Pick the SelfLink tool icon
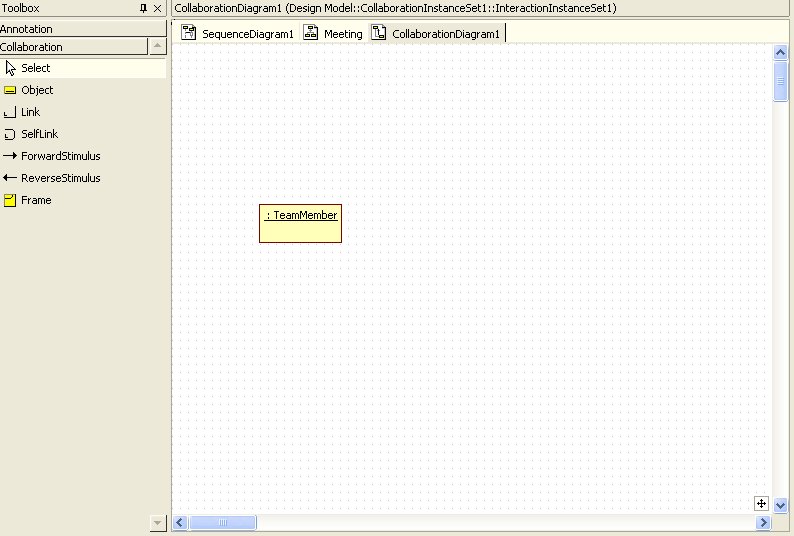Viewport: 794px width, 536px height. (x=10, y=134)
